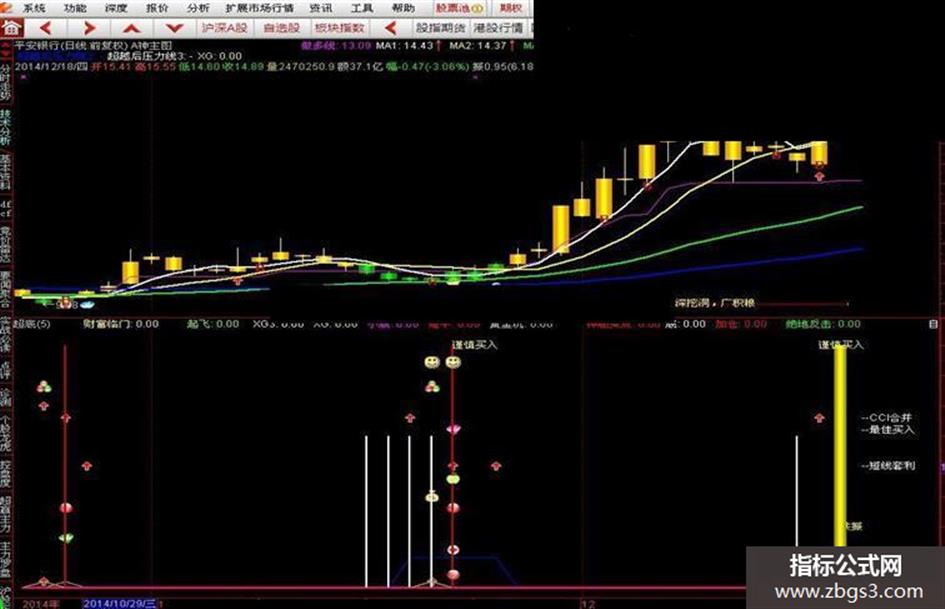
Task: Open the 扩展市场行情 menu
Action: 259,8
